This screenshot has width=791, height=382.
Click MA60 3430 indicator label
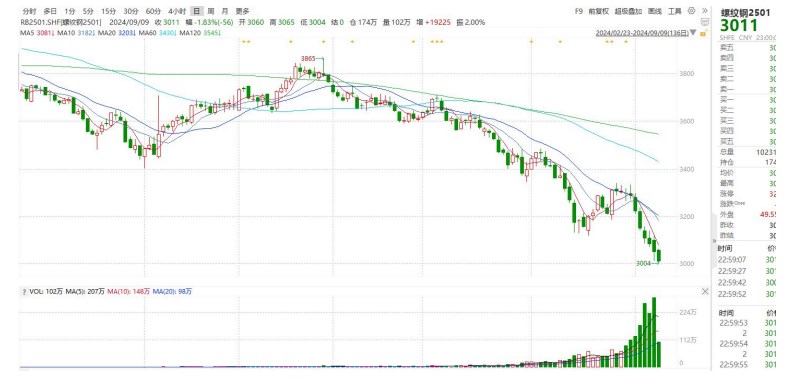[157, 33]
